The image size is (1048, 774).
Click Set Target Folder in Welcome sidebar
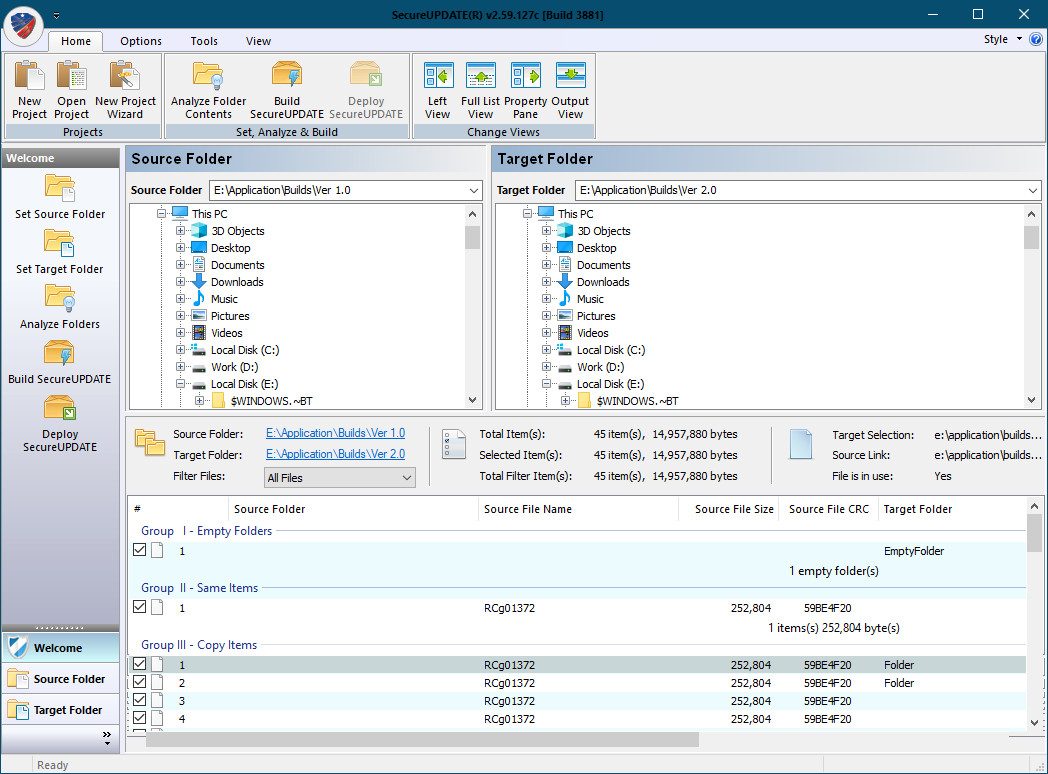(60, 251)
